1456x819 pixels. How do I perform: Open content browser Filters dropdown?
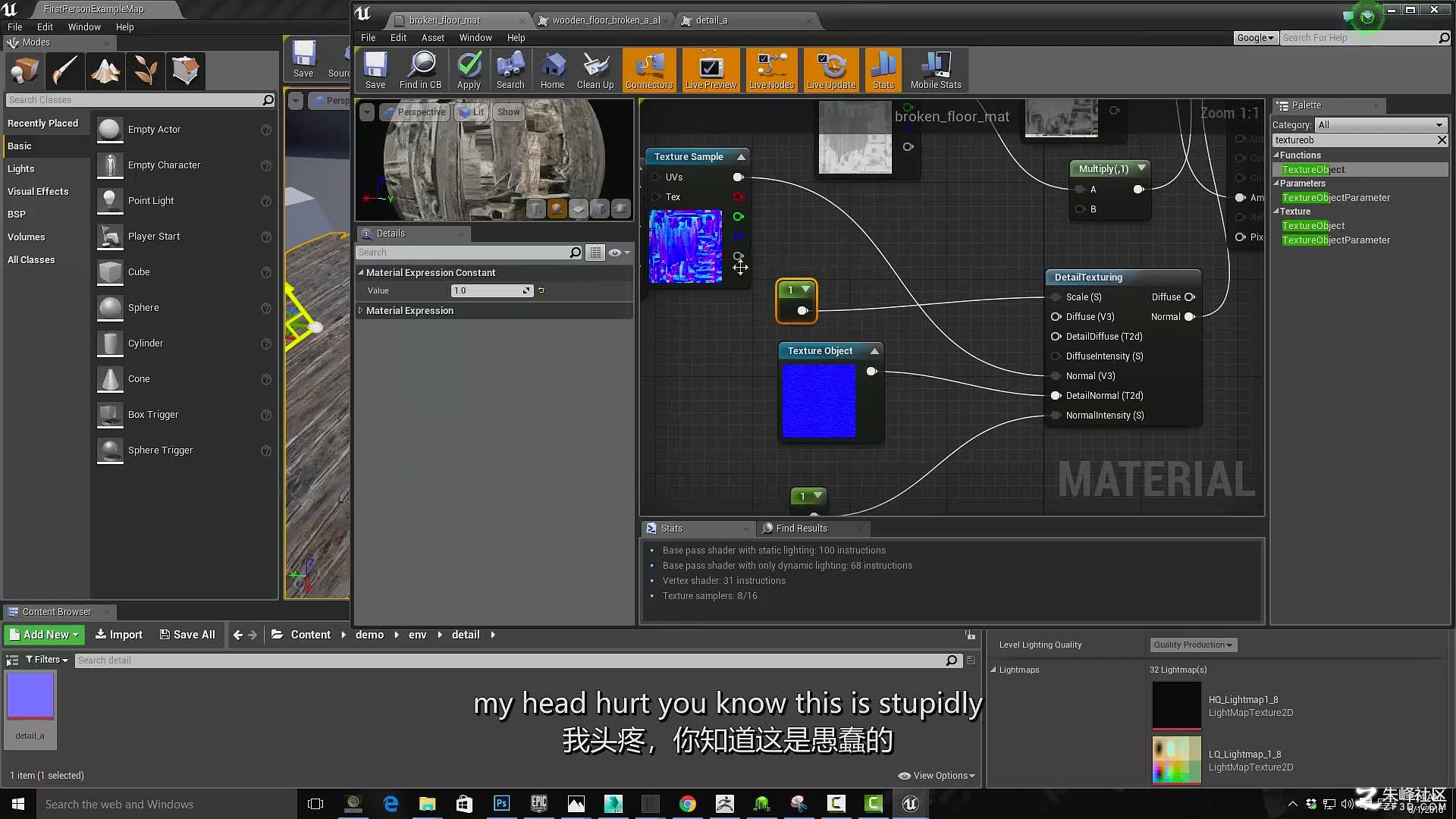[x=46, y=660]
